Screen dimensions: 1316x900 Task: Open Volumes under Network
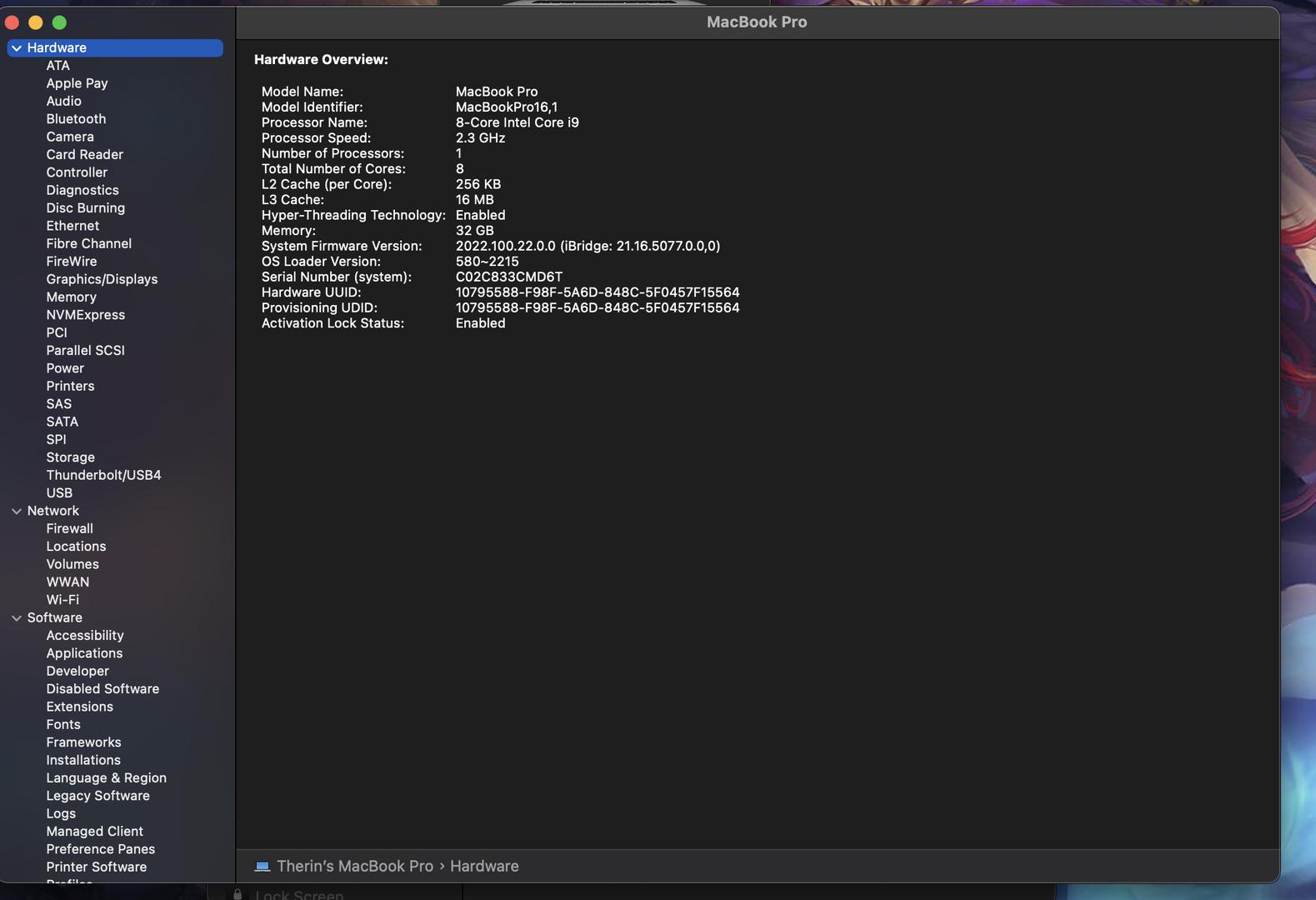(x=73, y=564)
